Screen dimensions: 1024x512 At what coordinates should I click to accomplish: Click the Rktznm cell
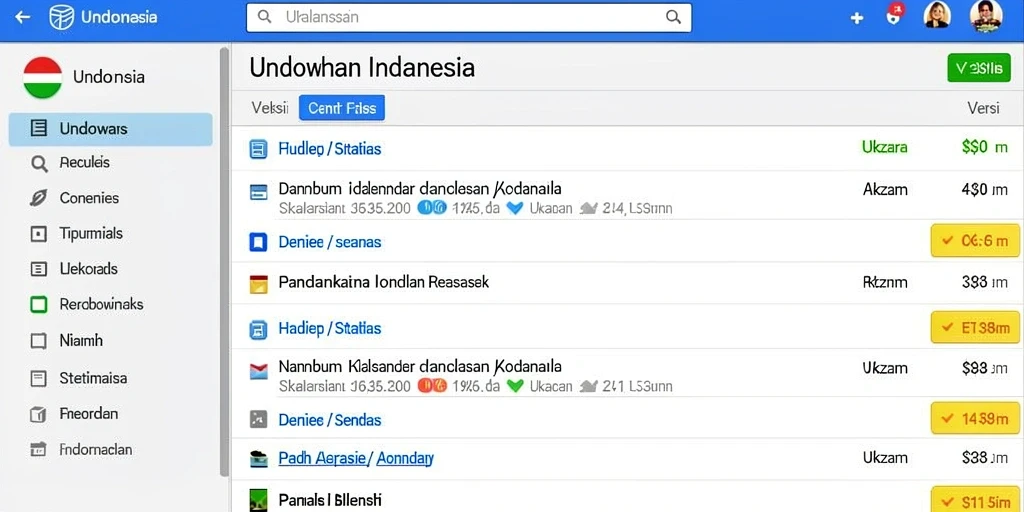[885, 283]
